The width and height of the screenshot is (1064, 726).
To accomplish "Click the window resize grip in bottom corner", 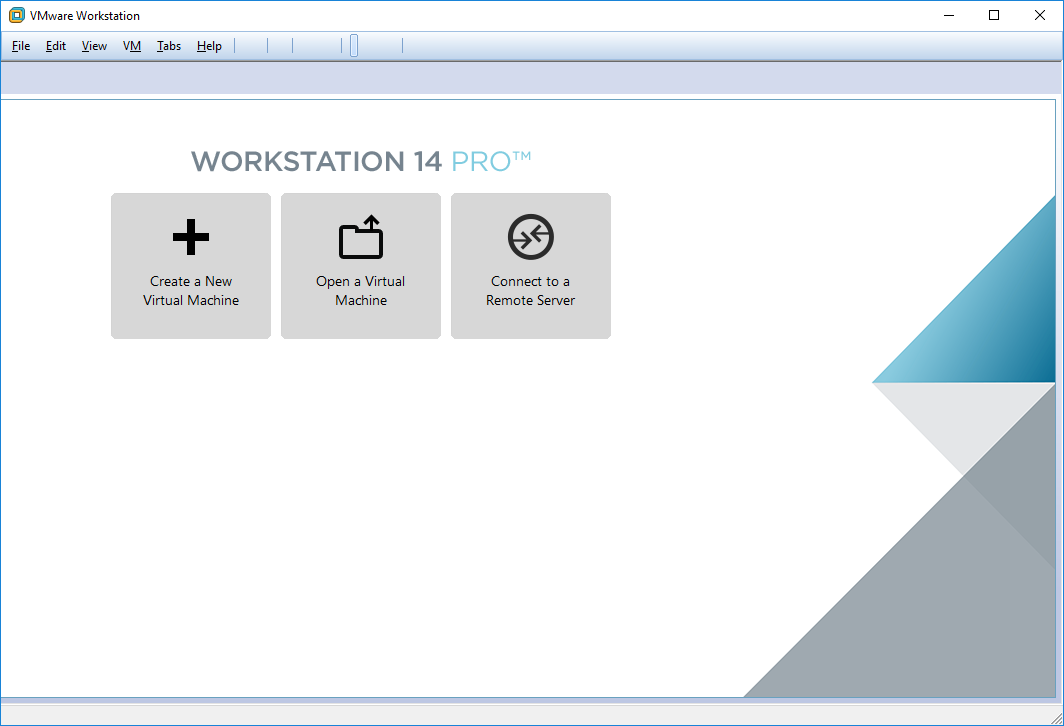I will (1056, 718).
